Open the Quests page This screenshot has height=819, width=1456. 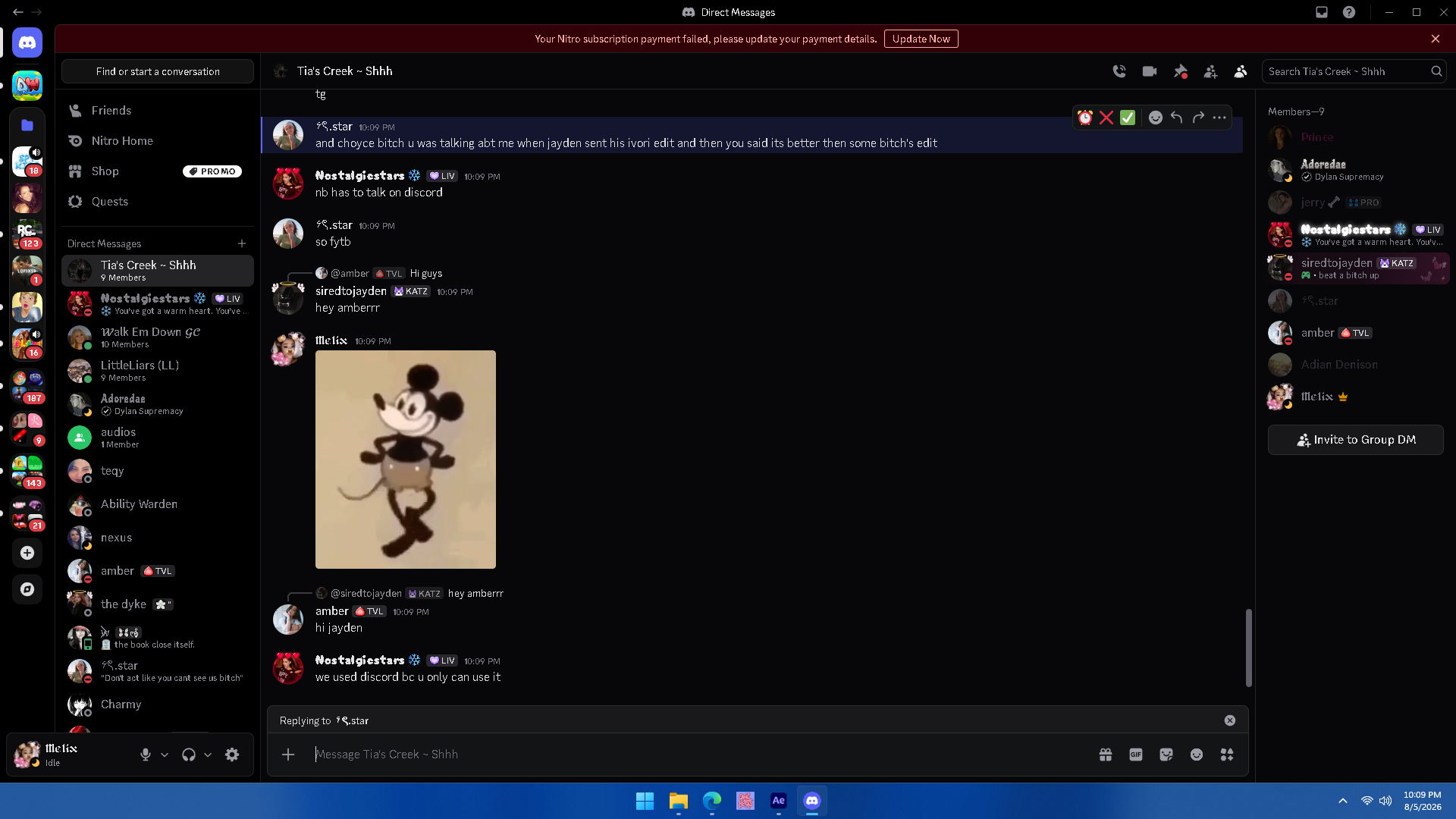click(158, 202)
